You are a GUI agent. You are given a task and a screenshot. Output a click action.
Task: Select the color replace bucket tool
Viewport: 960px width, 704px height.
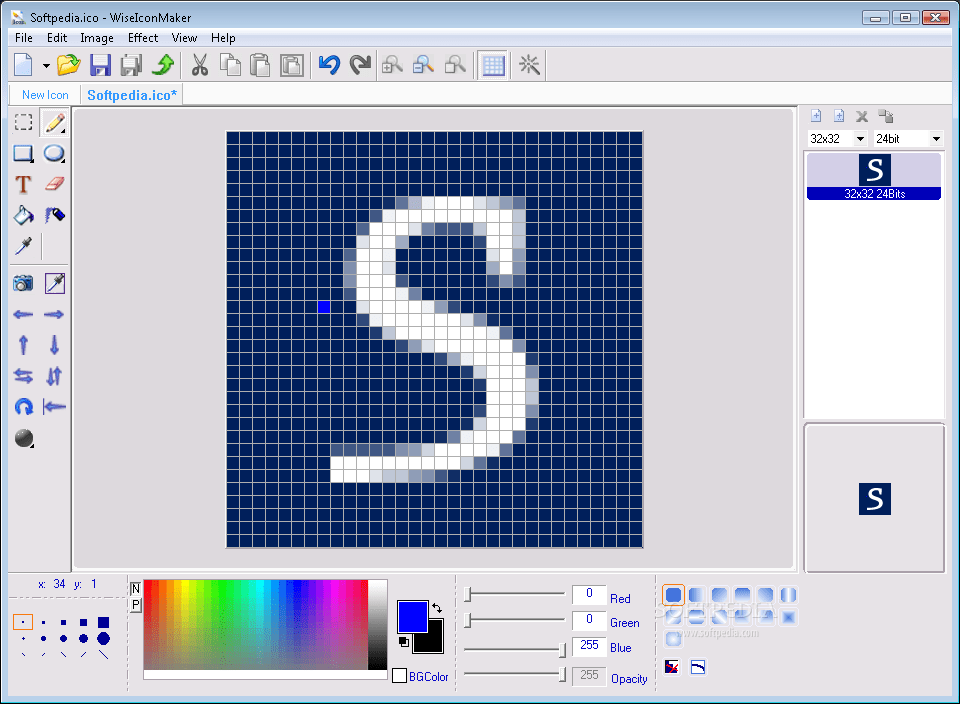click(x=54, y=215)
